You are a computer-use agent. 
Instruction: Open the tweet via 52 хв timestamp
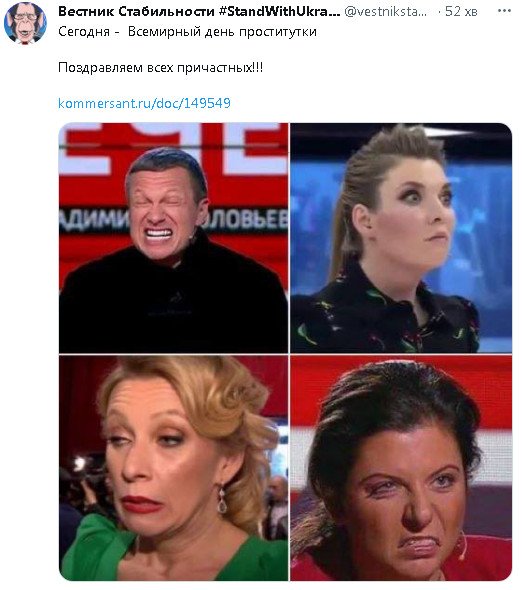click(x=461, y=12)
